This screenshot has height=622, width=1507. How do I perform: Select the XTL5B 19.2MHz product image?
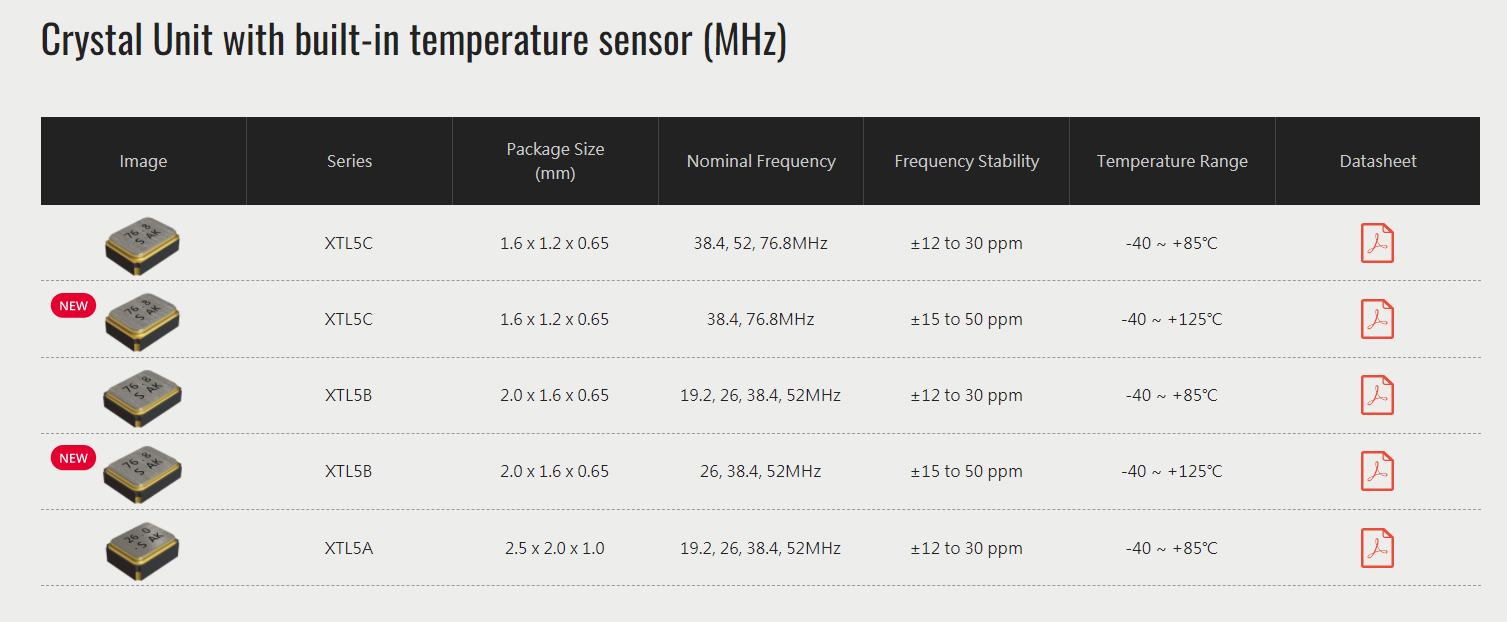142,397
